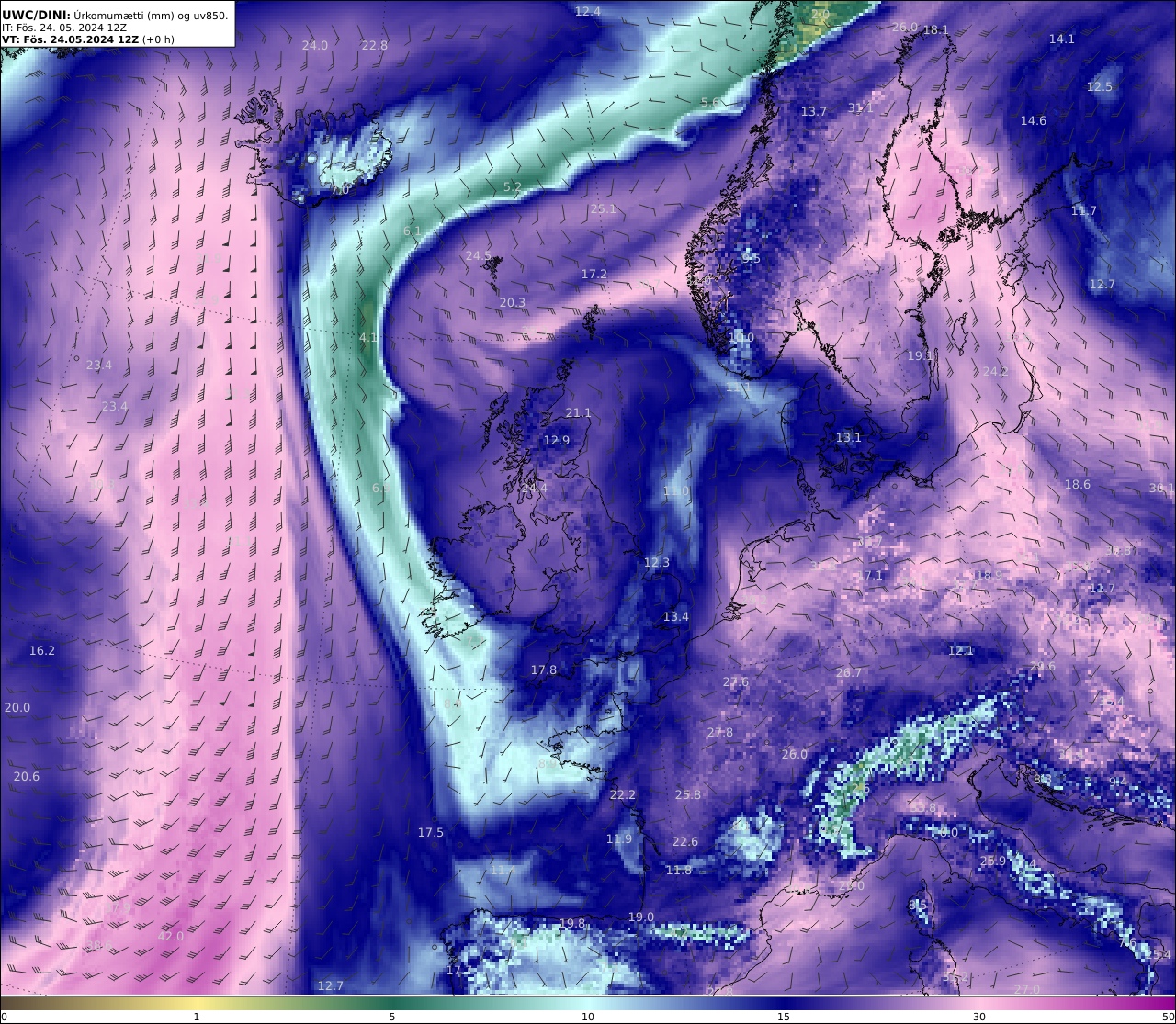Select the 42.0 value label
This screenshot has height=1024, width=1176.
171,936
